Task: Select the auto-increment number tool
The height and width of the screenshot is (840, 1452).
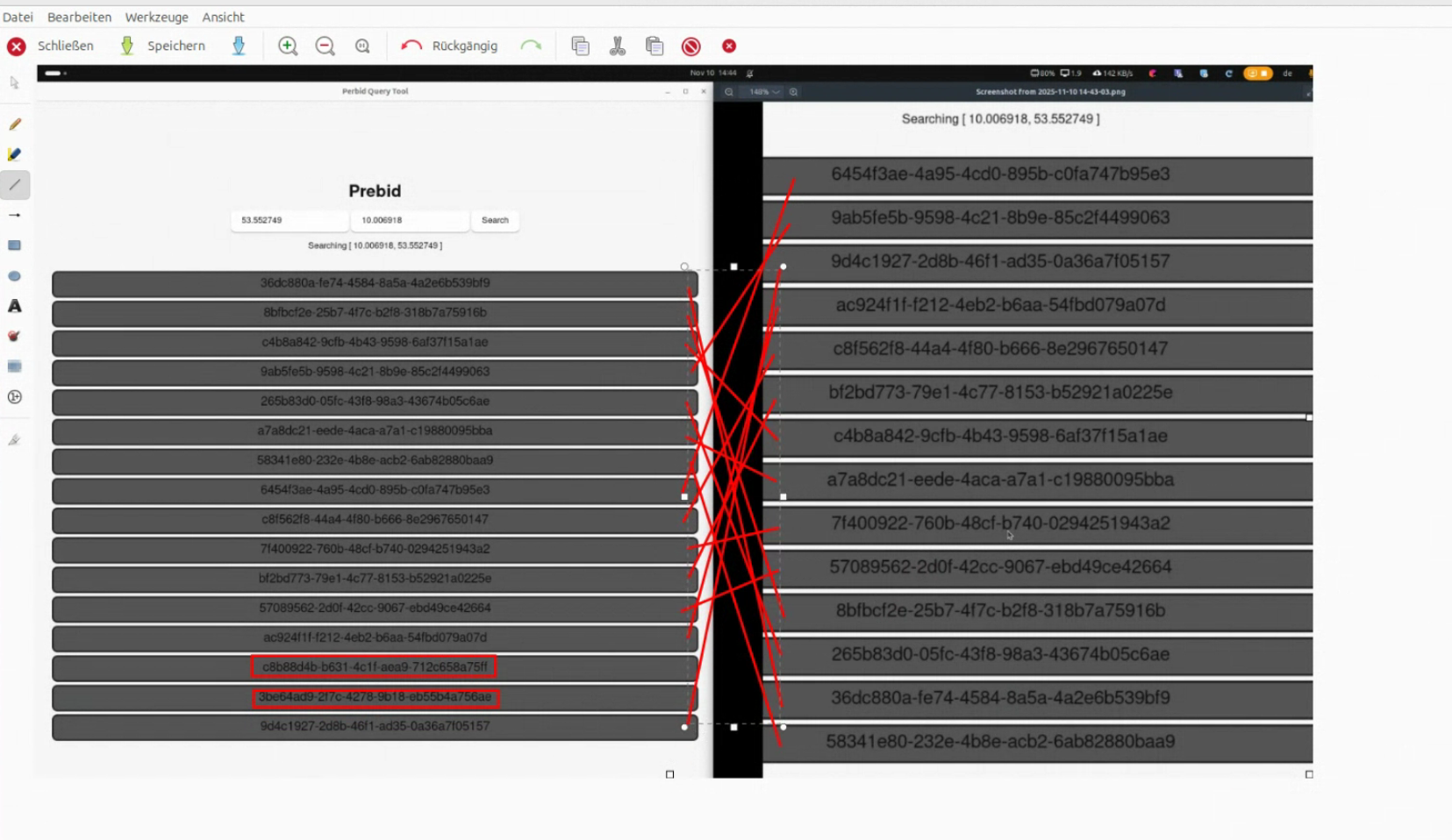Action: tap(15, 397)
